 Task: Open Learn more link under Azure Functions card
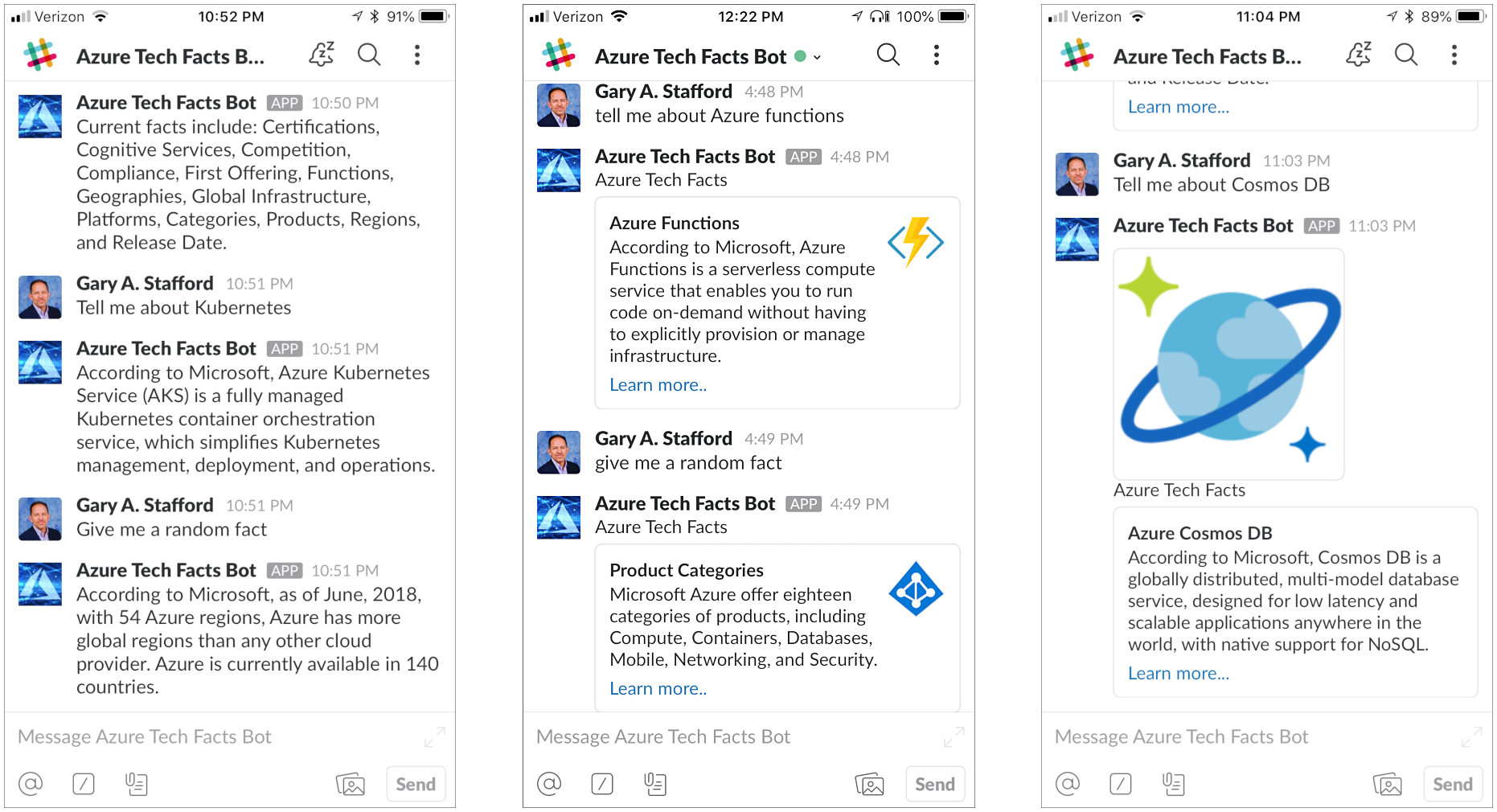(658, 385)
